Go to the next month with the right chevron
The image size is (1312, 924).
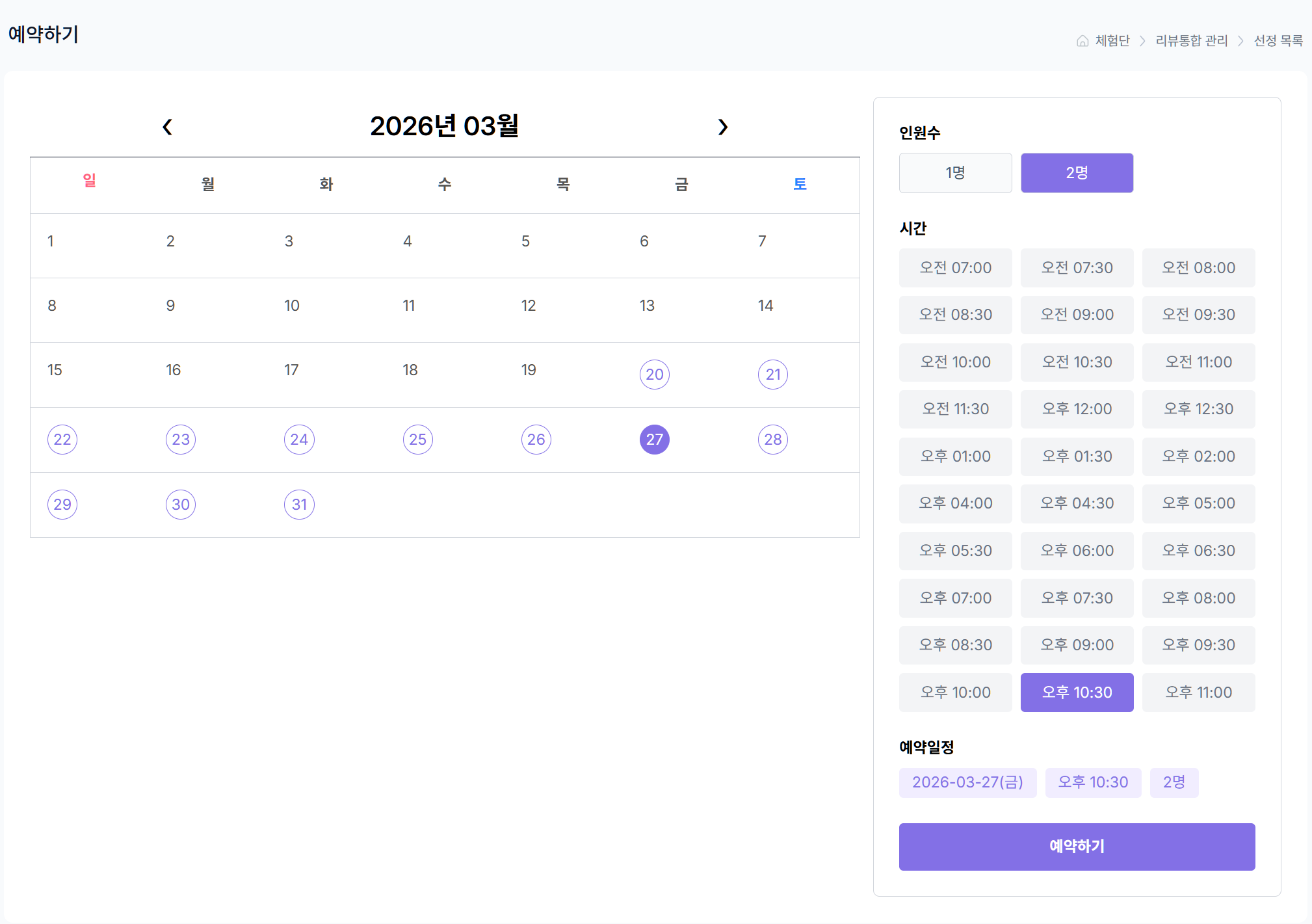pos(724,127)
